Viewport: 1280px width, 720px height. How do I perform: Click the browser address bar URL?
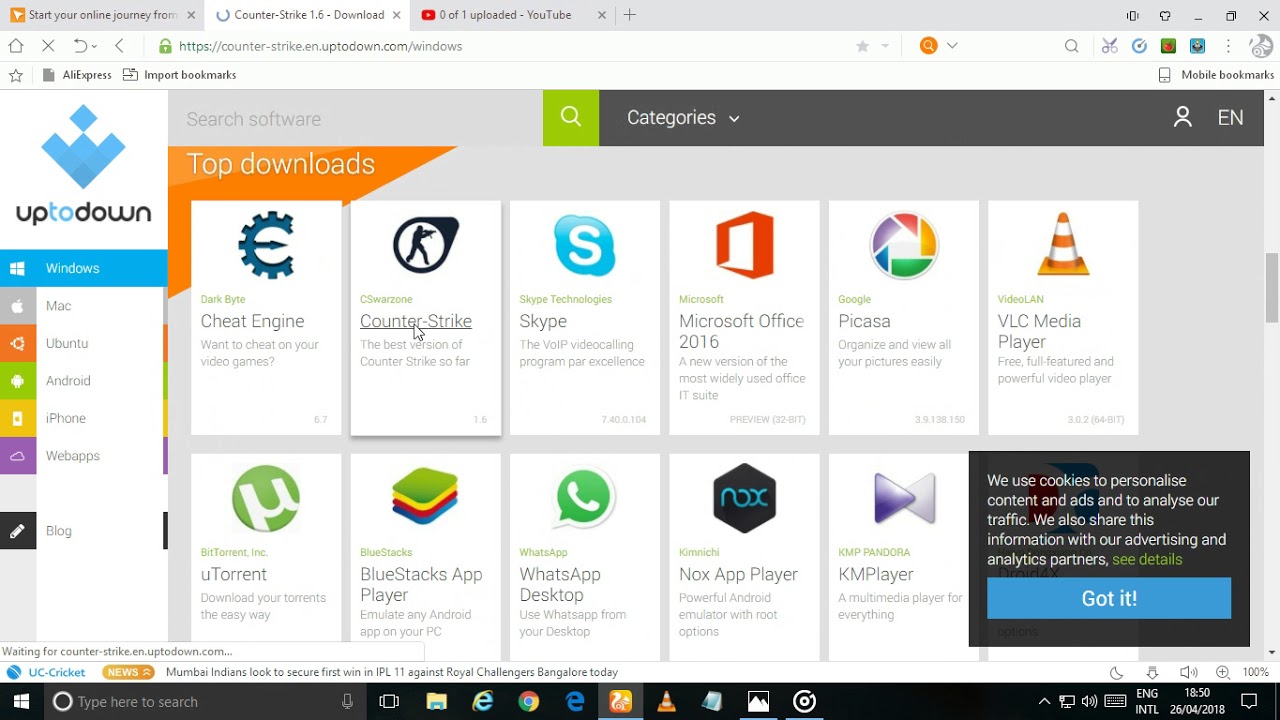click(x=320, y=46)
